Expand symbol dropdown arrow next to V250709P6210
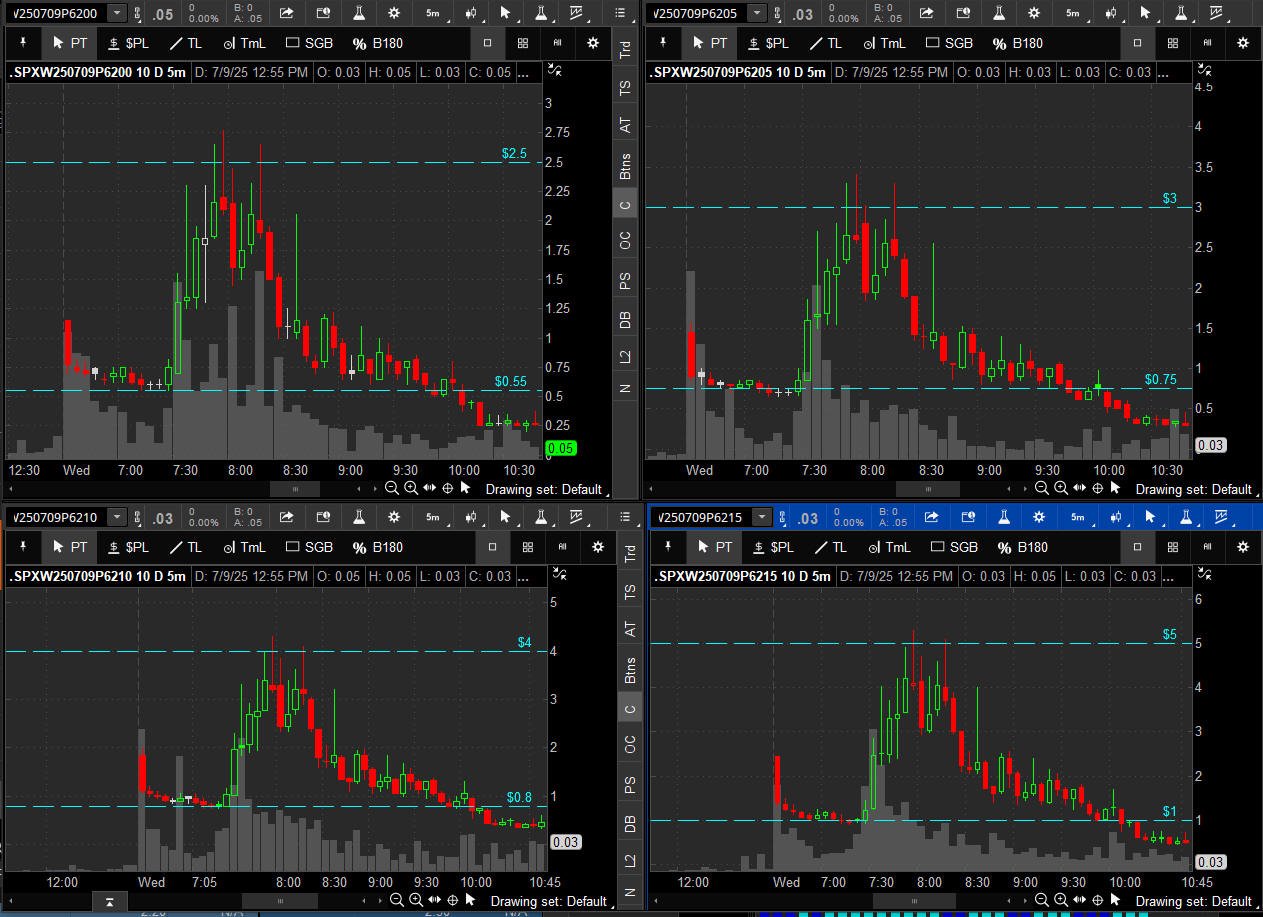1263x917 pixels. [x=117, y=517]
